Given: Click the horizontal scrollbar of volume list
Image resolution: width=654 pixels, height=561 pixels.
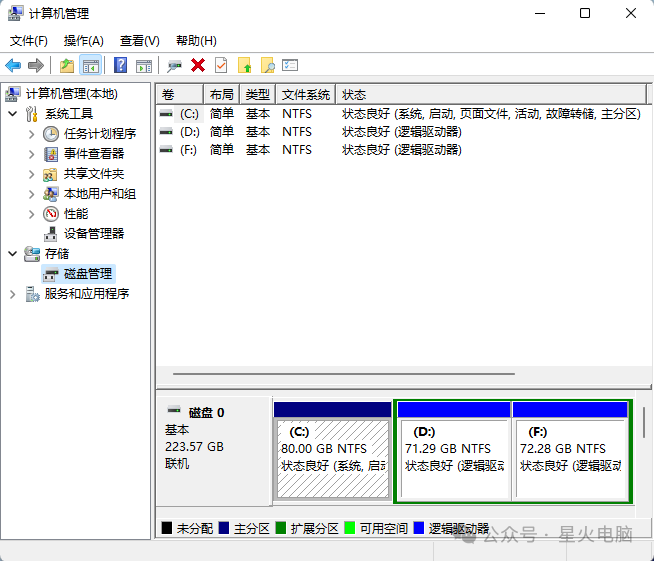Looking at the screenshot, I should 344,374.
